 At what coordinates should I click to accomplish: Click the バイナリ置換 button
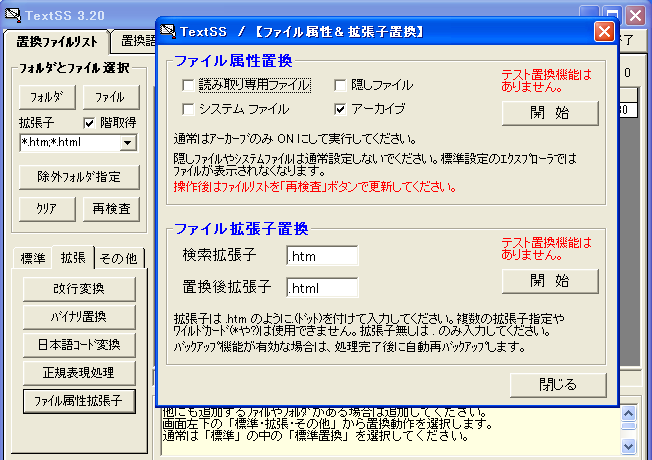[79, 317]
